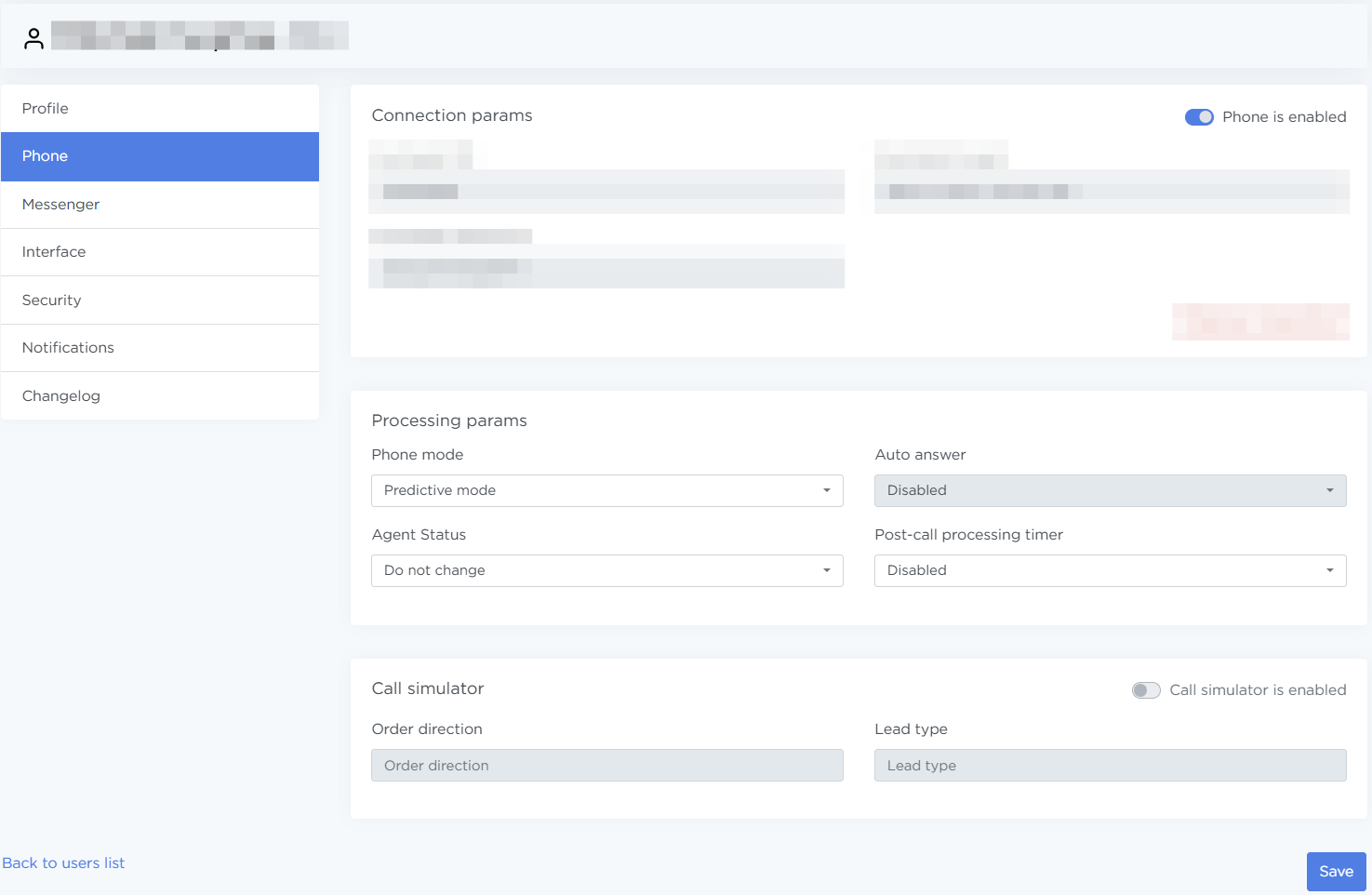1372x895 pixels.
Task: Go to Messenger settings
Action: 160,205
